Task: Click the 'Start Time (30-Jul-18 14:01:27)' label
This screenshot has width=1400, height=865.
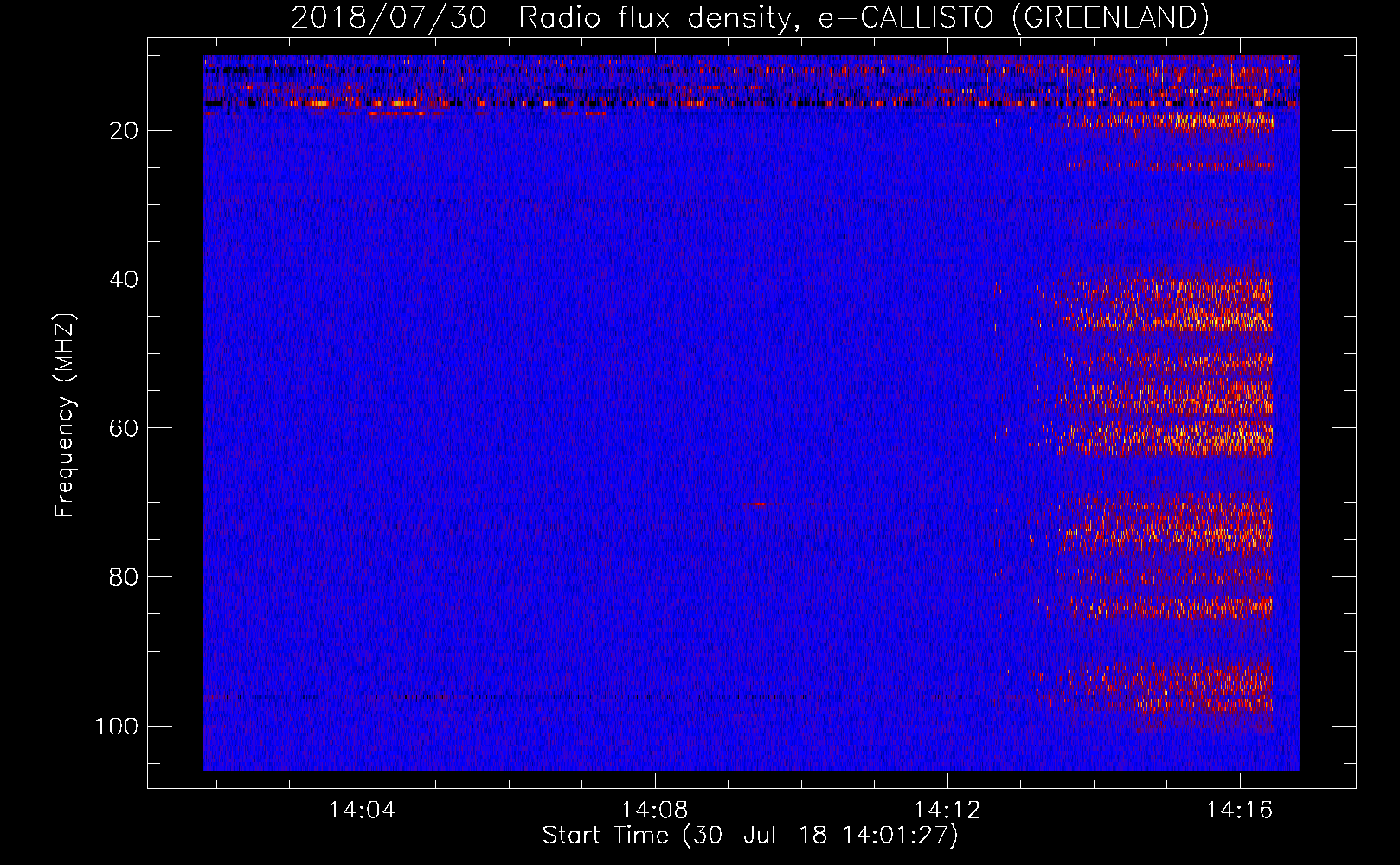Action: (x=750, y=836)
